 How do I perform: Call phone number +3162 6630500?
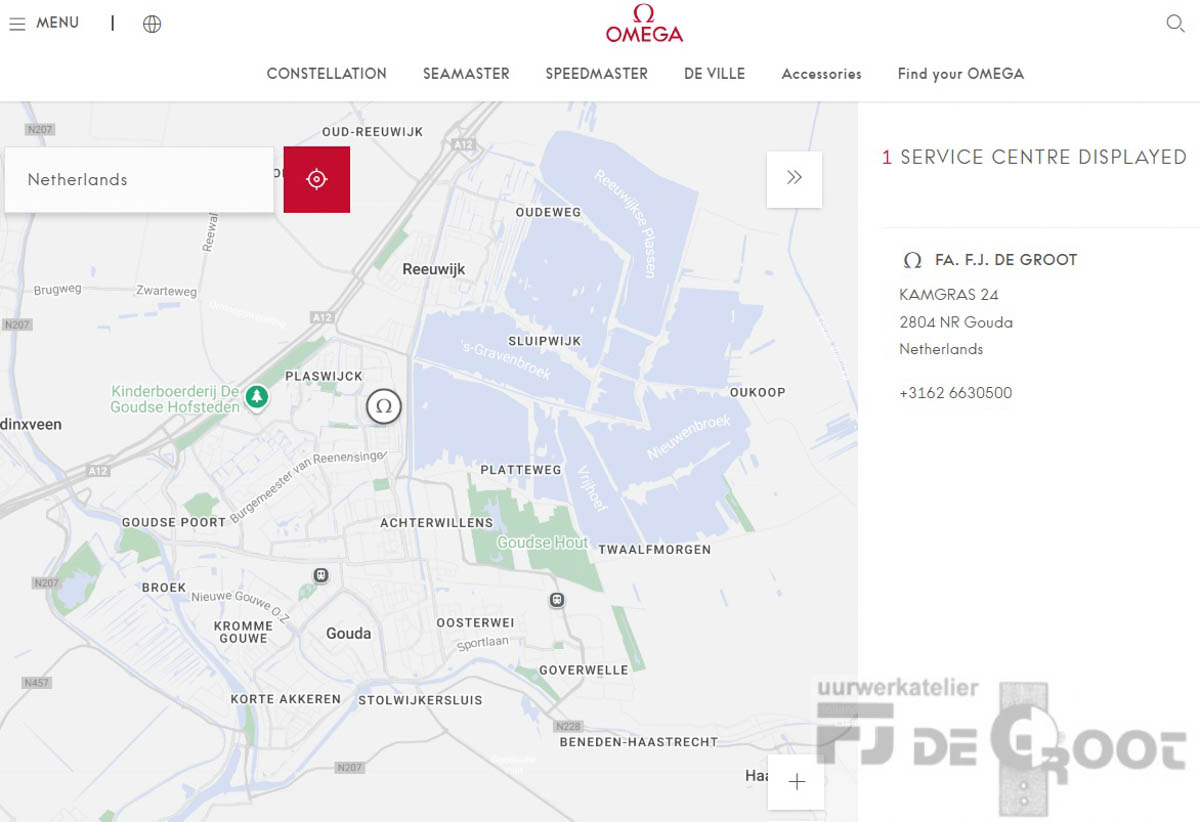click(955, 393)
